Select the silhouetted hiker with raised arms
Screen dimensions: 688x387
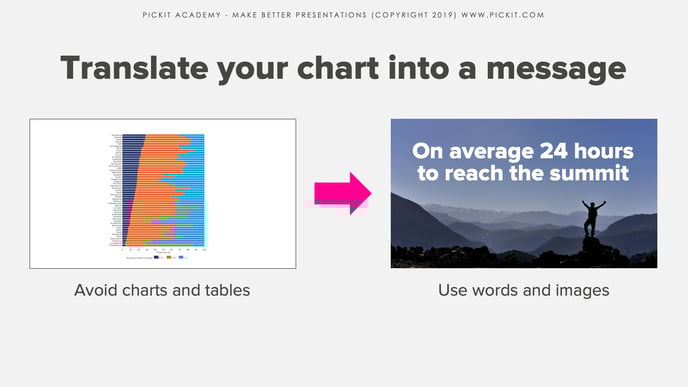pos(593,219)
